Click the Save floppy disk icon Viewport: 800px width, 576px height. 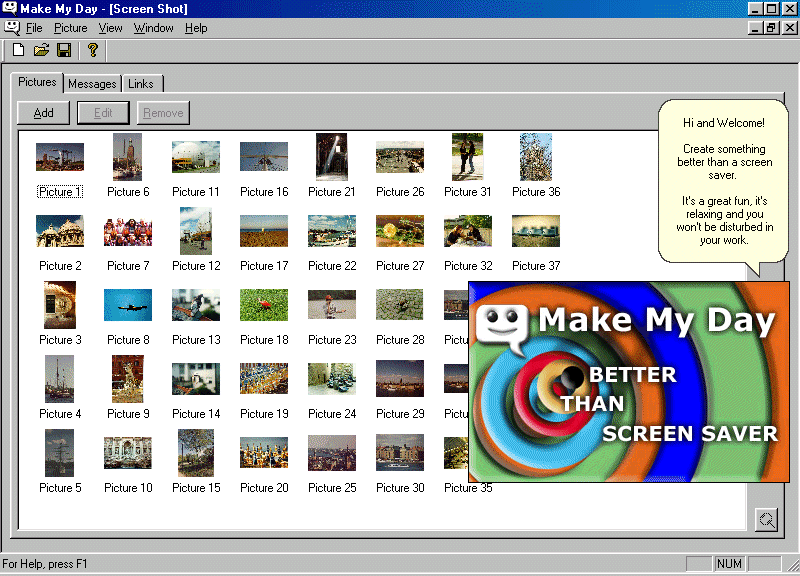coord(64,50)
